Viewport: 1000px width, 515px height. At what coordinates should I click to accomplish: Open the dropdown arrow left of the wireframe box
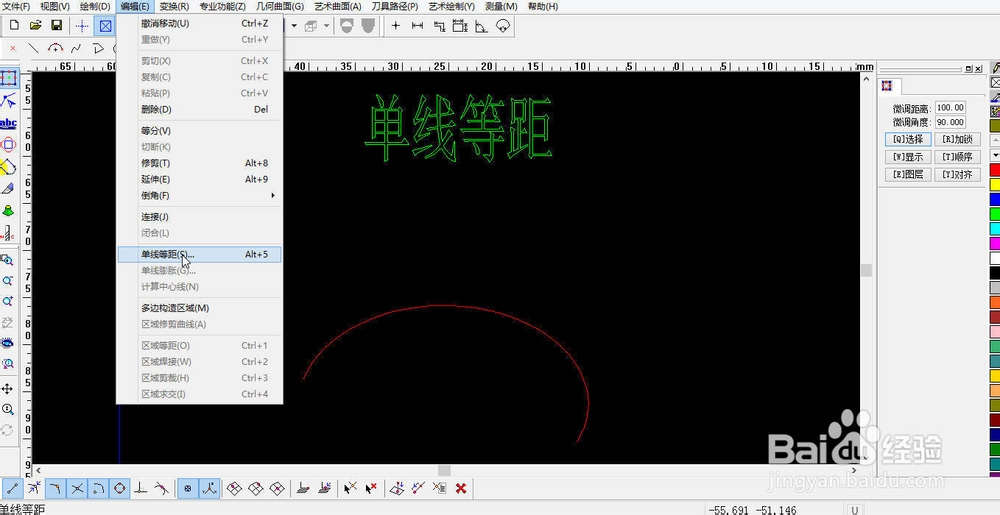click(x=294, y=26)
